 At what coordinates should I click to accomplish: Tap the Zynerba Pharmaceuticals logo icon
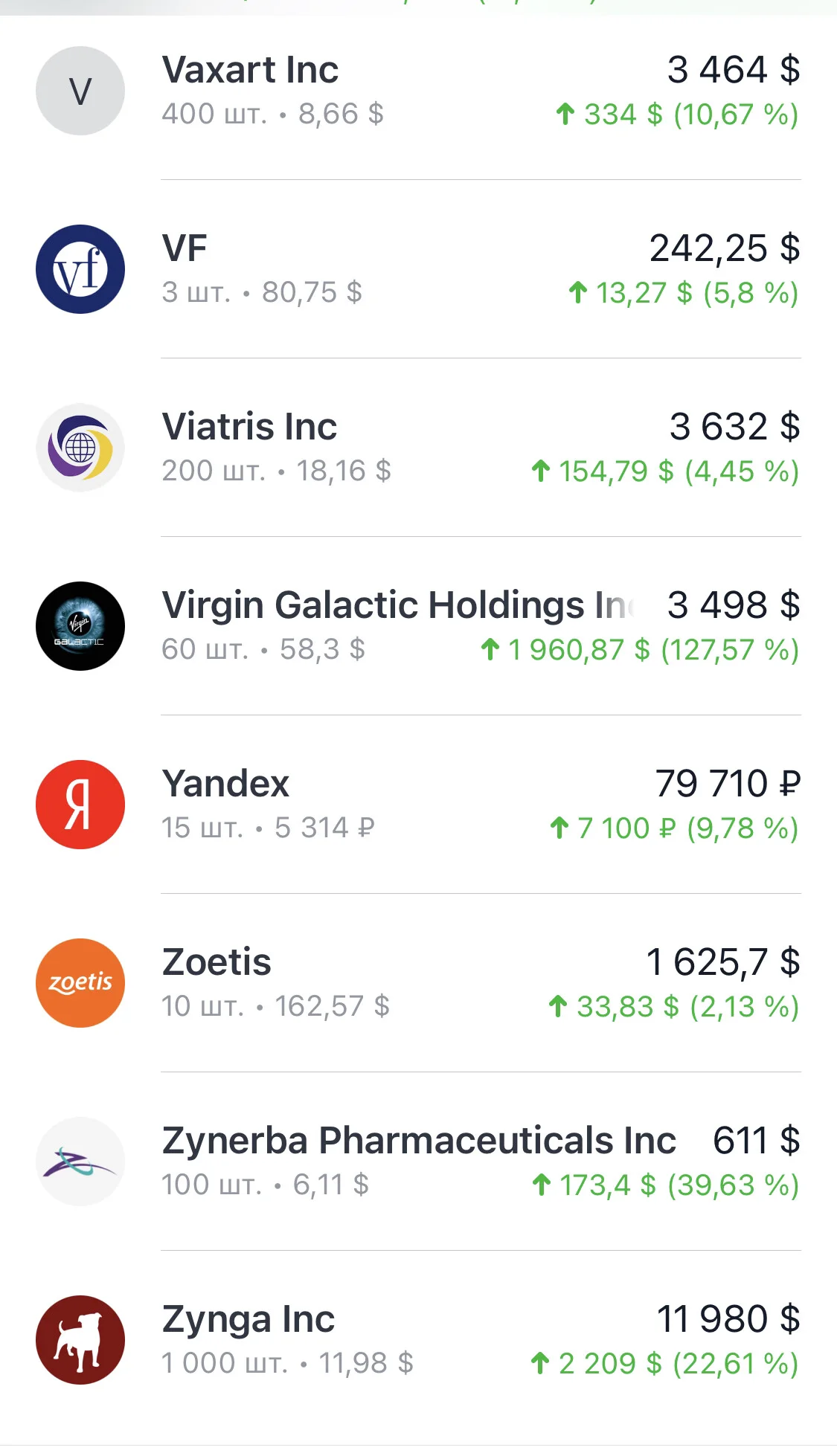click(80, 1162)
